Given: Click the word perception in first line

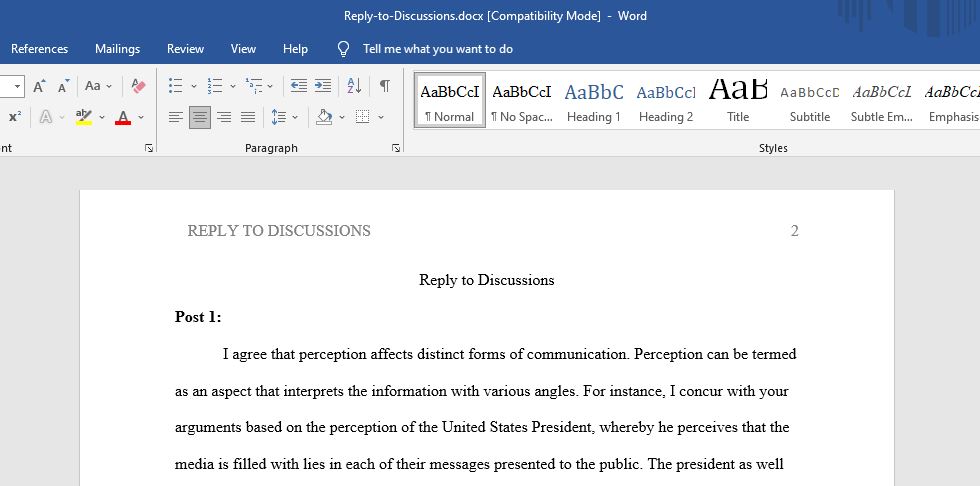Looking at the screenshot, I should 333,355.
